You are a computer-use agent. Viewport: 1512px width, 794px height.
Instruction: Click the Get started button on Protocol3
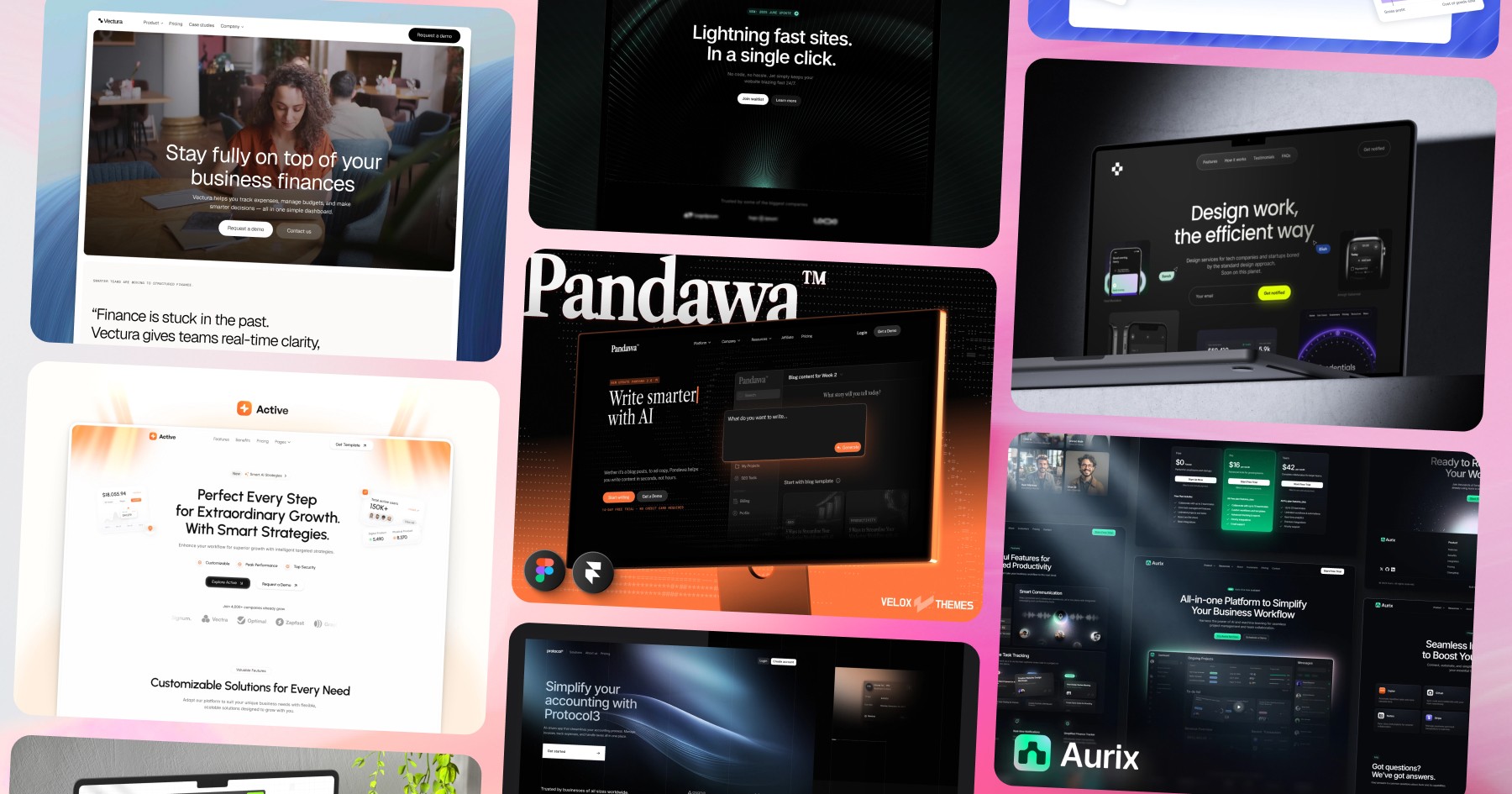[x=574, y=752]
